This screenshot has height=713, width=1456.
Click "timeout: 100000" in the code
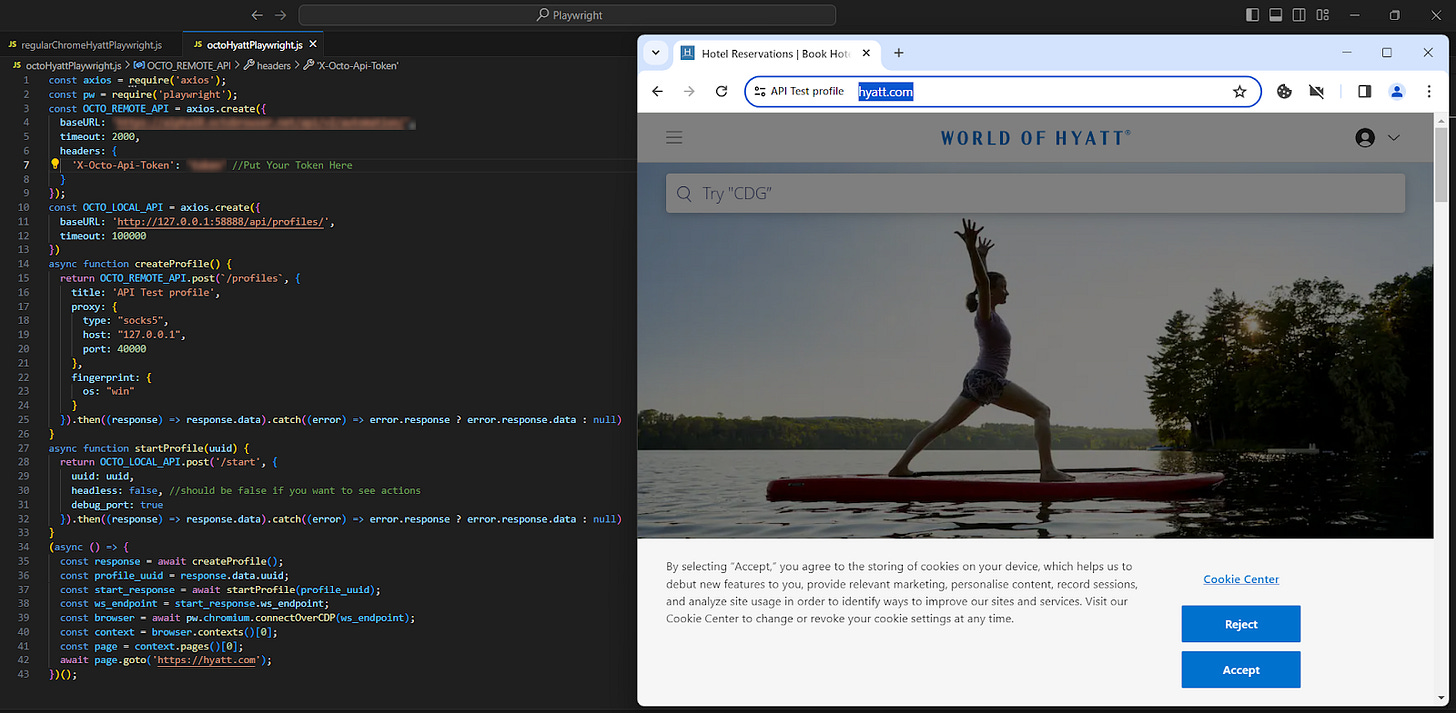click(x=103, y=236)
